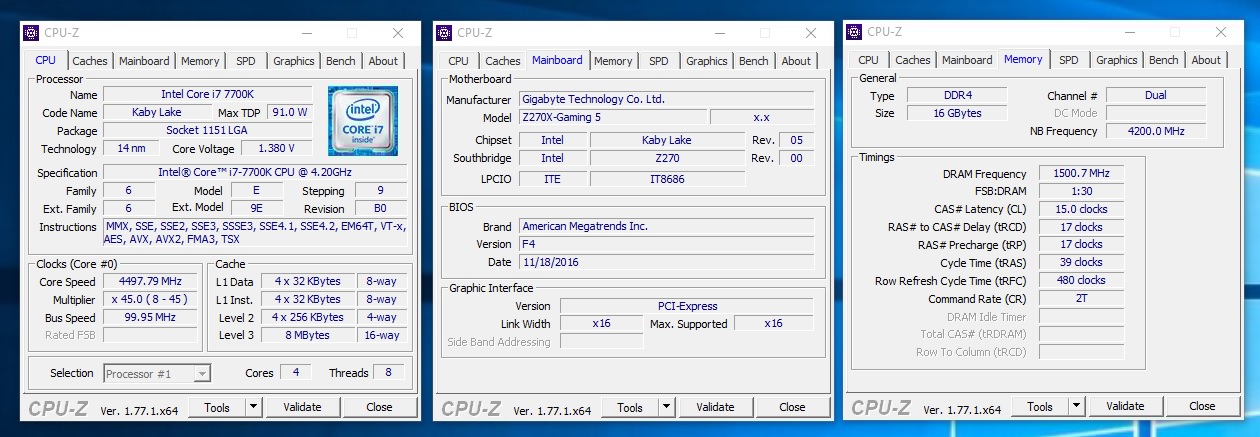Click the Core Voltage 1.380 V field
The image size is (1260, 437).
tap(277, 148)
